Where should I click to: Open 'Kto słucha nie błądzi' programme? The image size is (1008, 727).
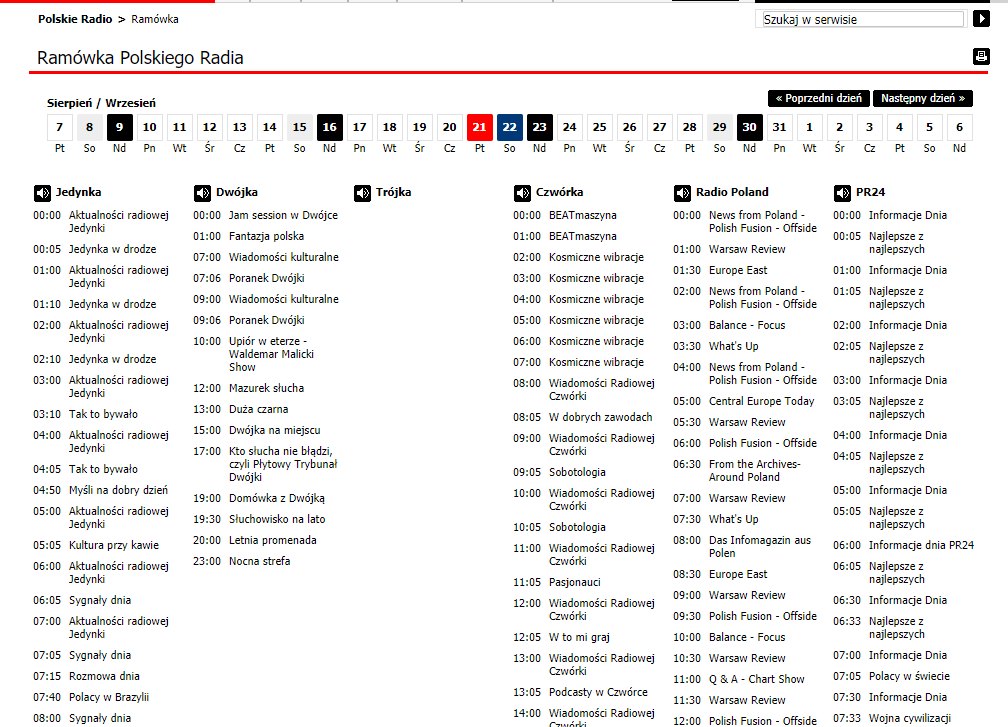point(283,464)
